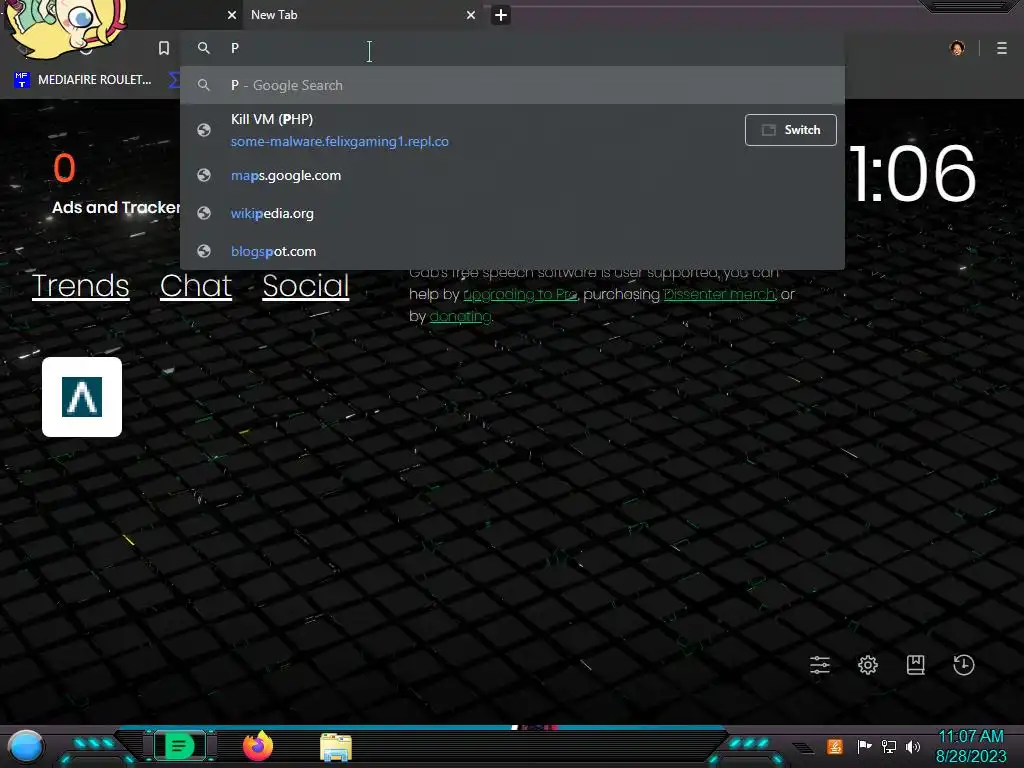1024x768 pixels.
Task: Open settings gear on new tab page
Action: pyautogui.click(x=868, y=665)
